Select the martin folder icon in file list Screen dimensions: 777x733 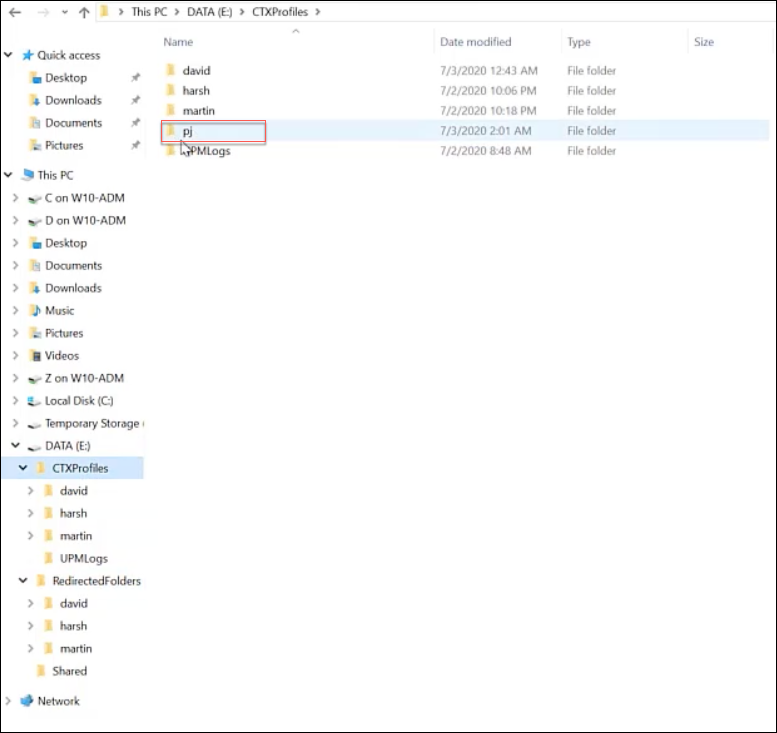tap(170, 110)
